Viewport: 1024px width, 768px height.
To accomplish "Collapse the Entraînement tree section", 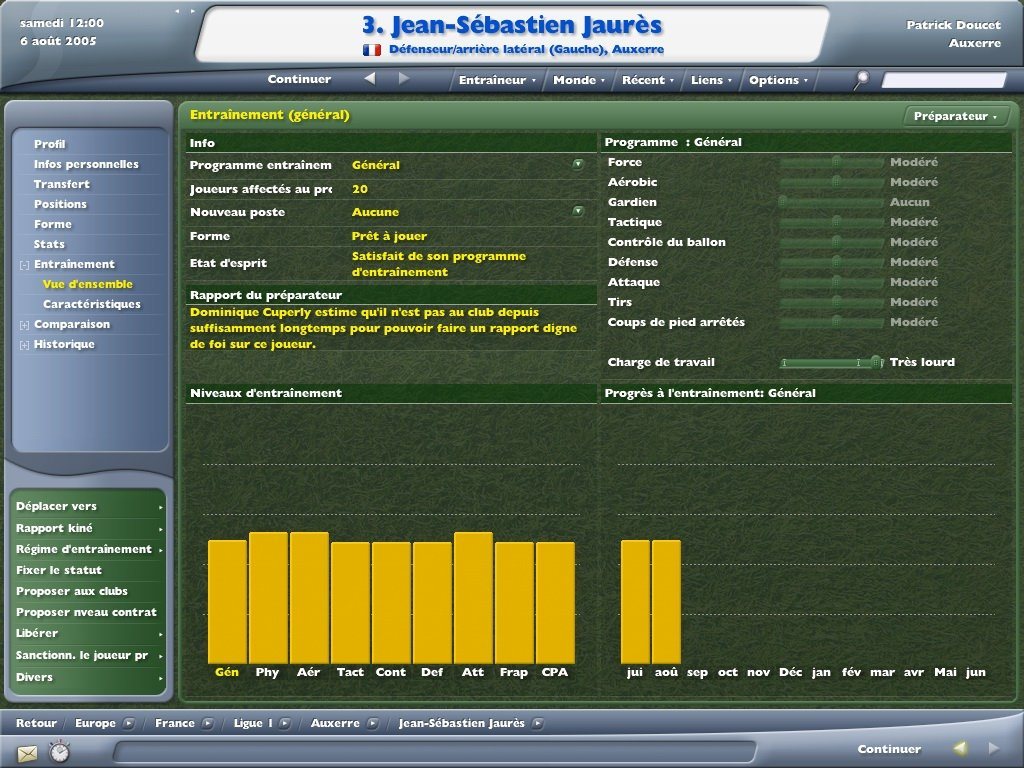I will click(x=24, y=265).
